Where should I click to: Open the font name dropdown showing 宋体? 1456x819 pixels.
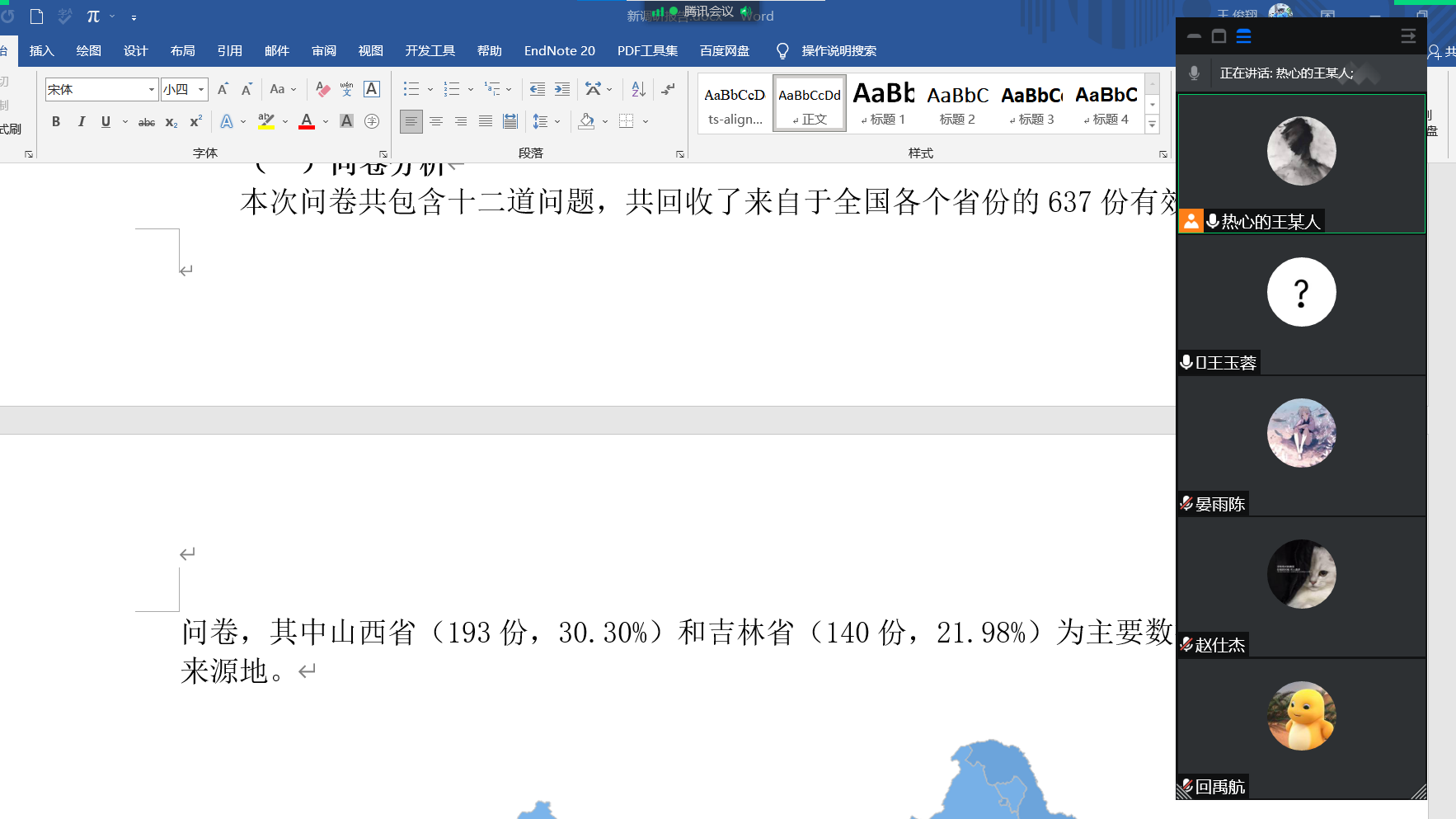pos(152,89)
